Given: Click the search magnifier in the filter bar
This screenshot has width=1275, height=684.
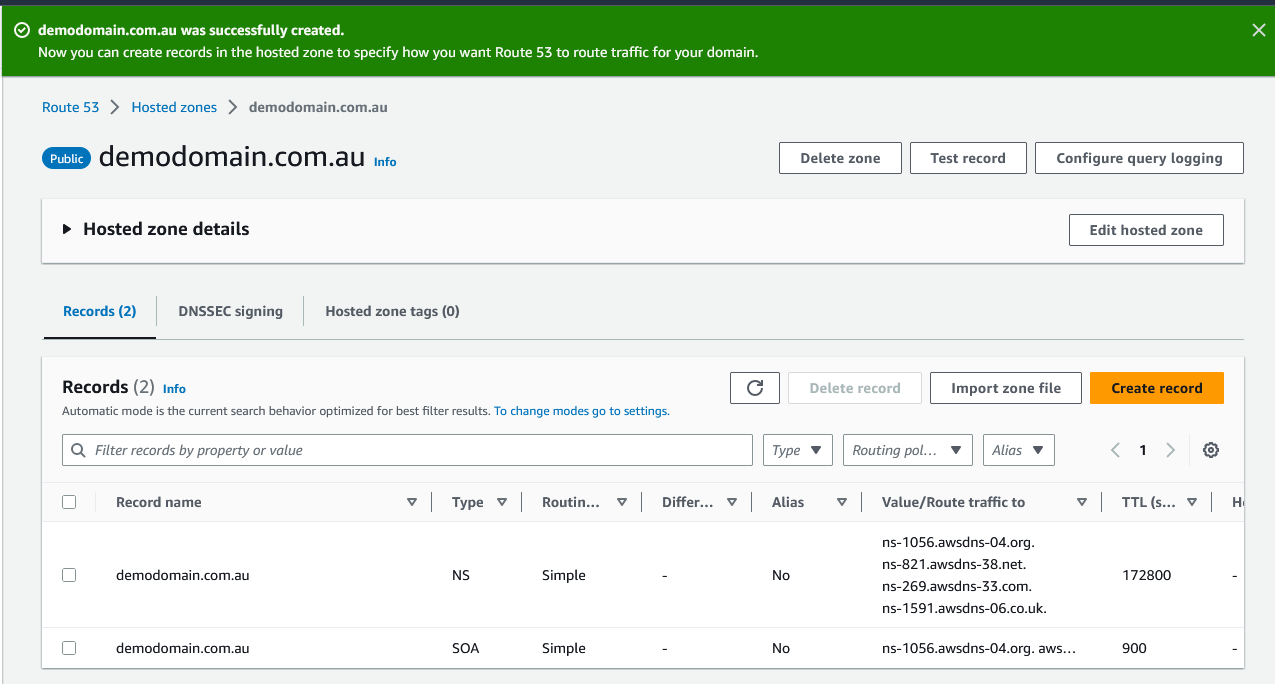Looking at the screenshot, I should coord(78,450).
